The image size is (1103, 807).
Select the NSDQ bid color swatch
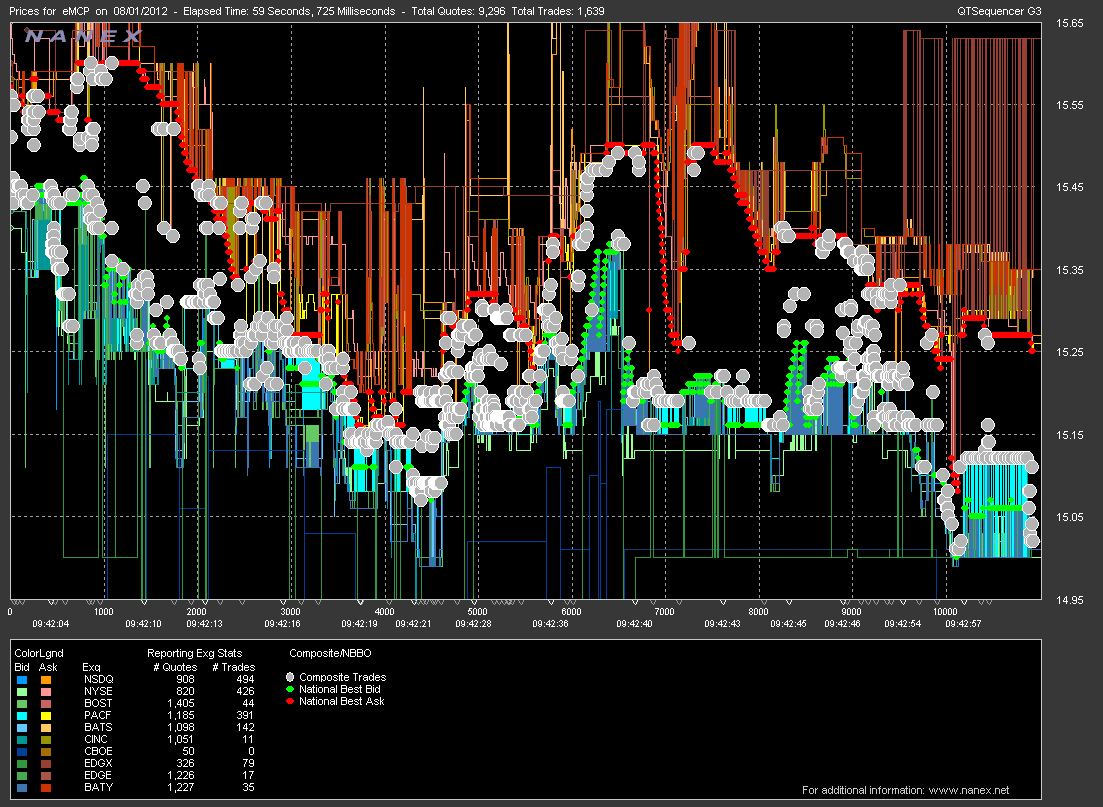21,679
